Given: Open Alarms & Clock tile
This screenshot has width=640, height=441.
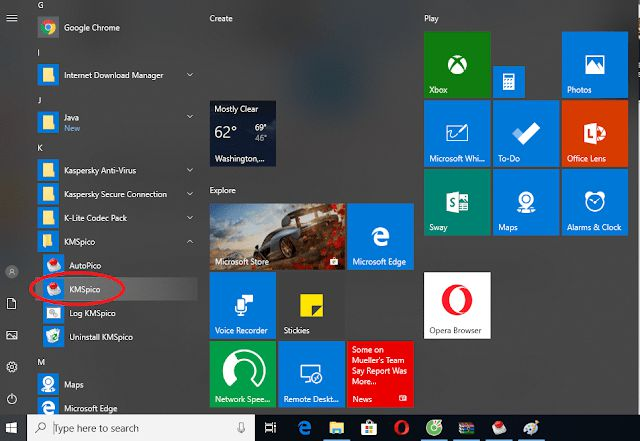Looking at the screenshot, I should tap(594, 201).
